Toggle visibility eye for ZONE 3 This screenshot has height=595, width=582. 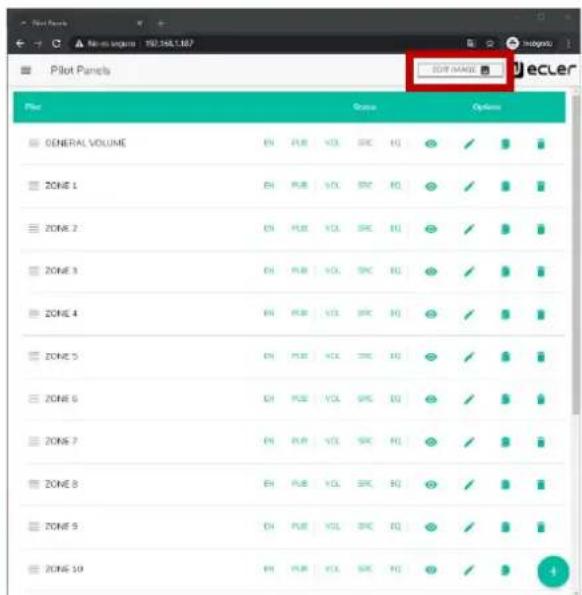point(431,271)
